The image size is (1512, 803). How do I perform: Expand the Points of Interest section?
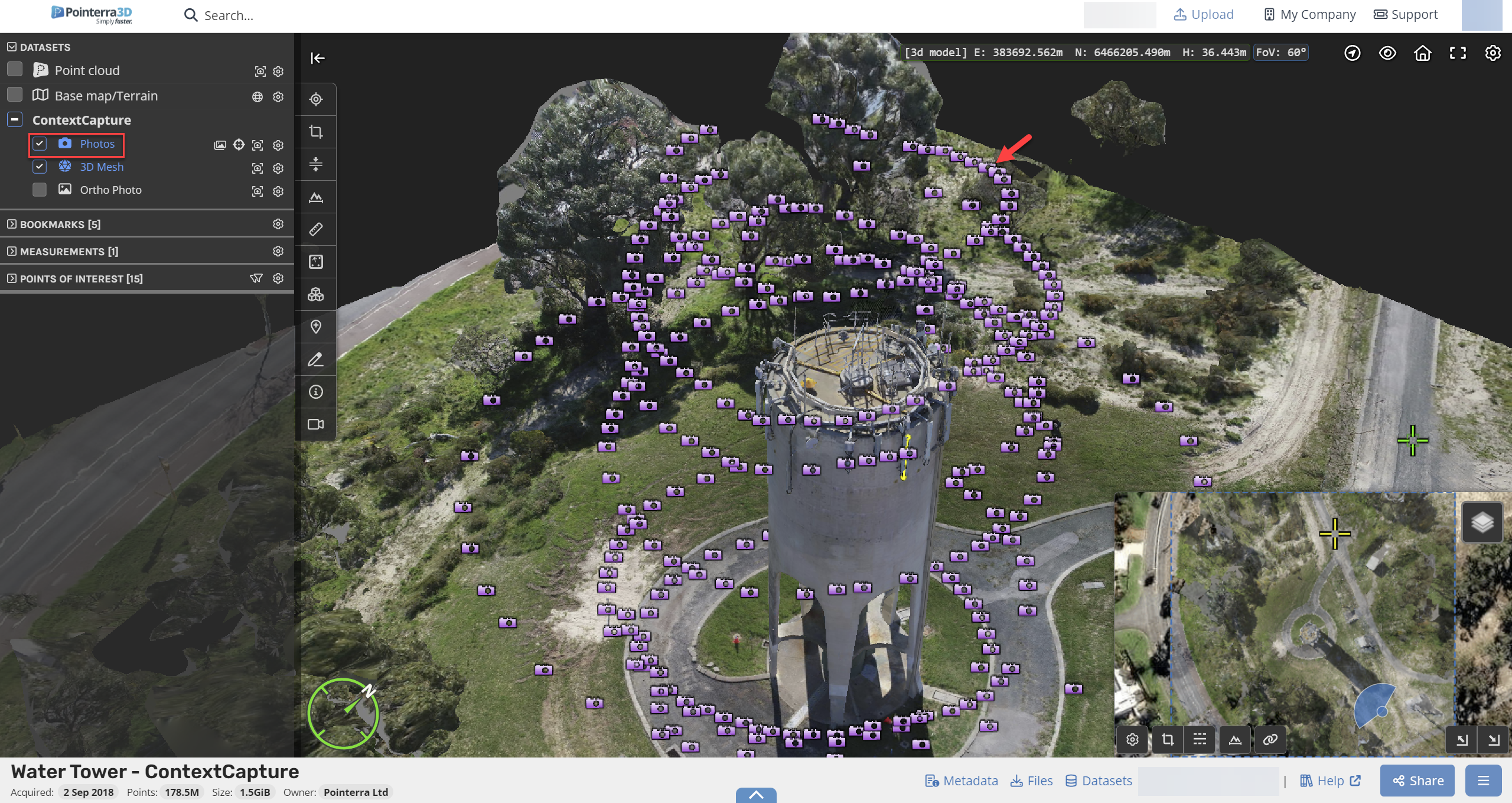click(x=81, y=279)
